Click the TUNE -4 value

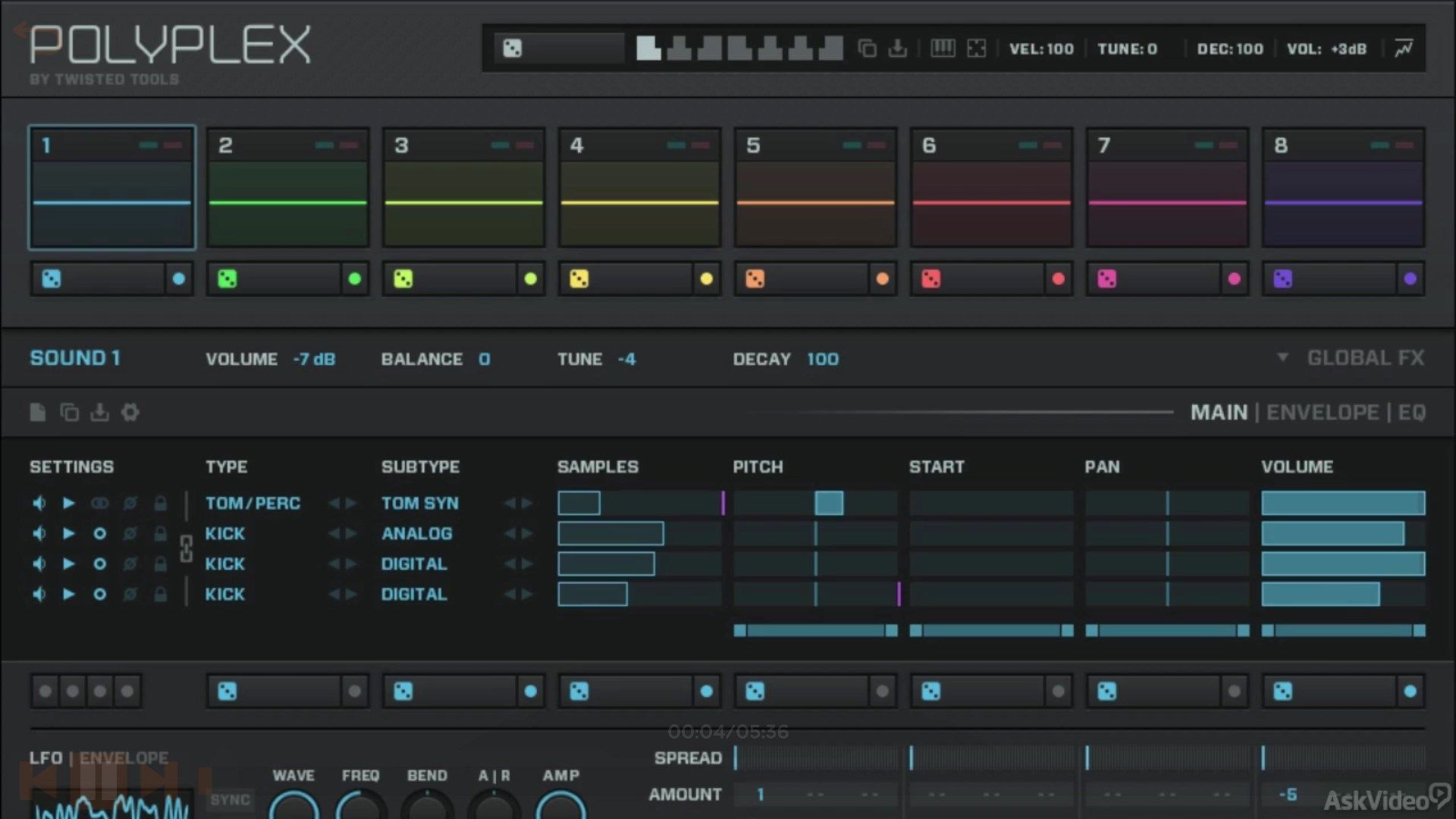(626, 359)
